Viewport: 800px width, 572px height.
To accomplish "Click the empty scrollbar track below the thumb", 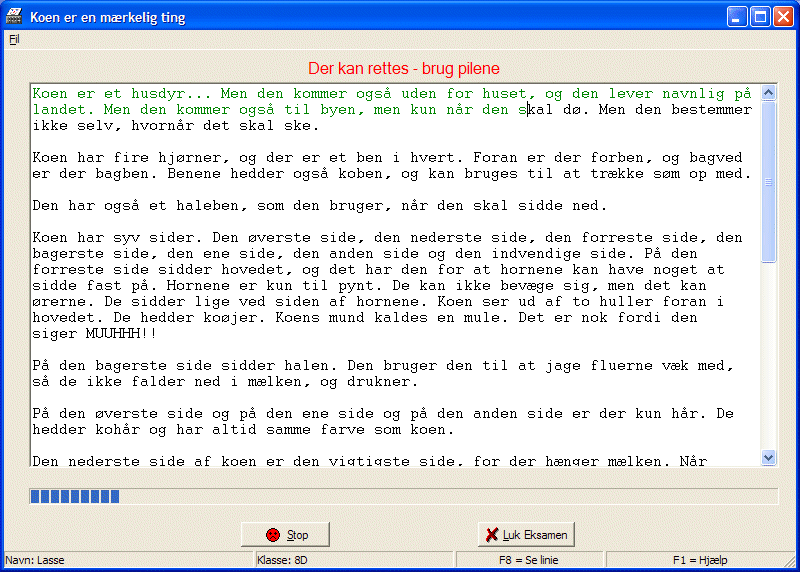I will (x=769, y=360).
